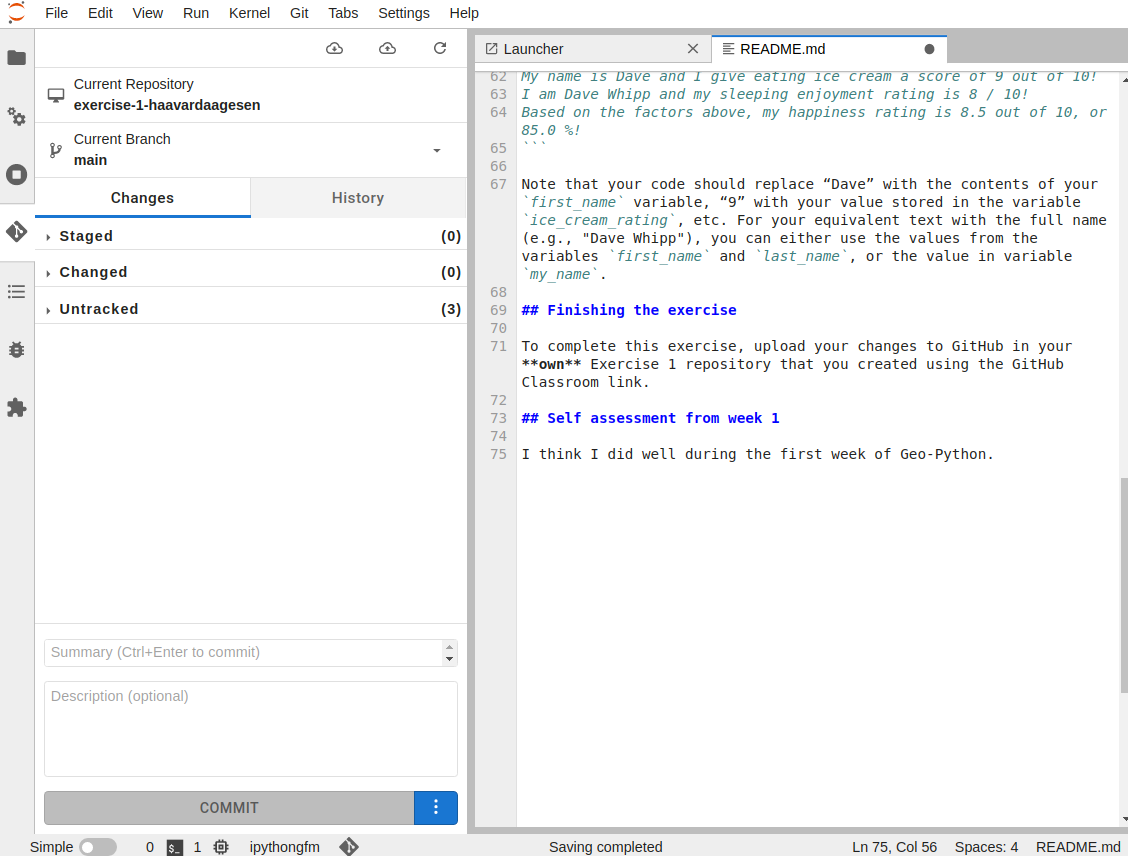Open the Table of Contents icon
The image size is (1128, 856).
(x=17, y=291)
